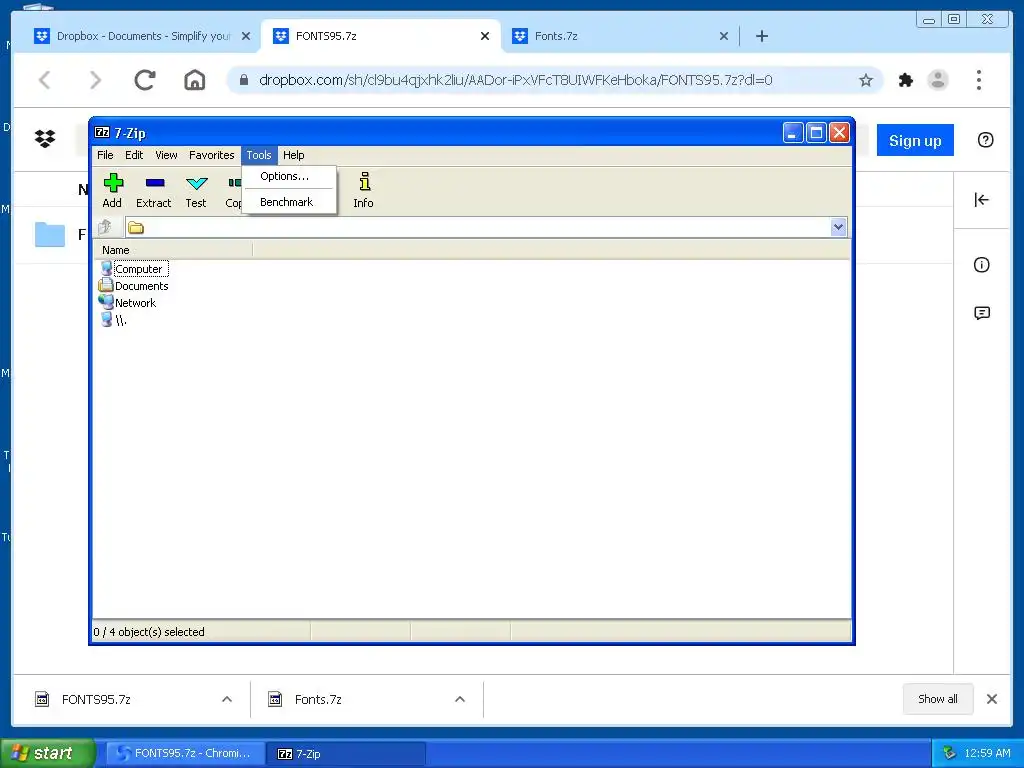Click the FONTS95.7z - Chromium taskbar button
The height and width of the screenshot is (768, 1024).
pyautogui.click(x=185, y=753)
